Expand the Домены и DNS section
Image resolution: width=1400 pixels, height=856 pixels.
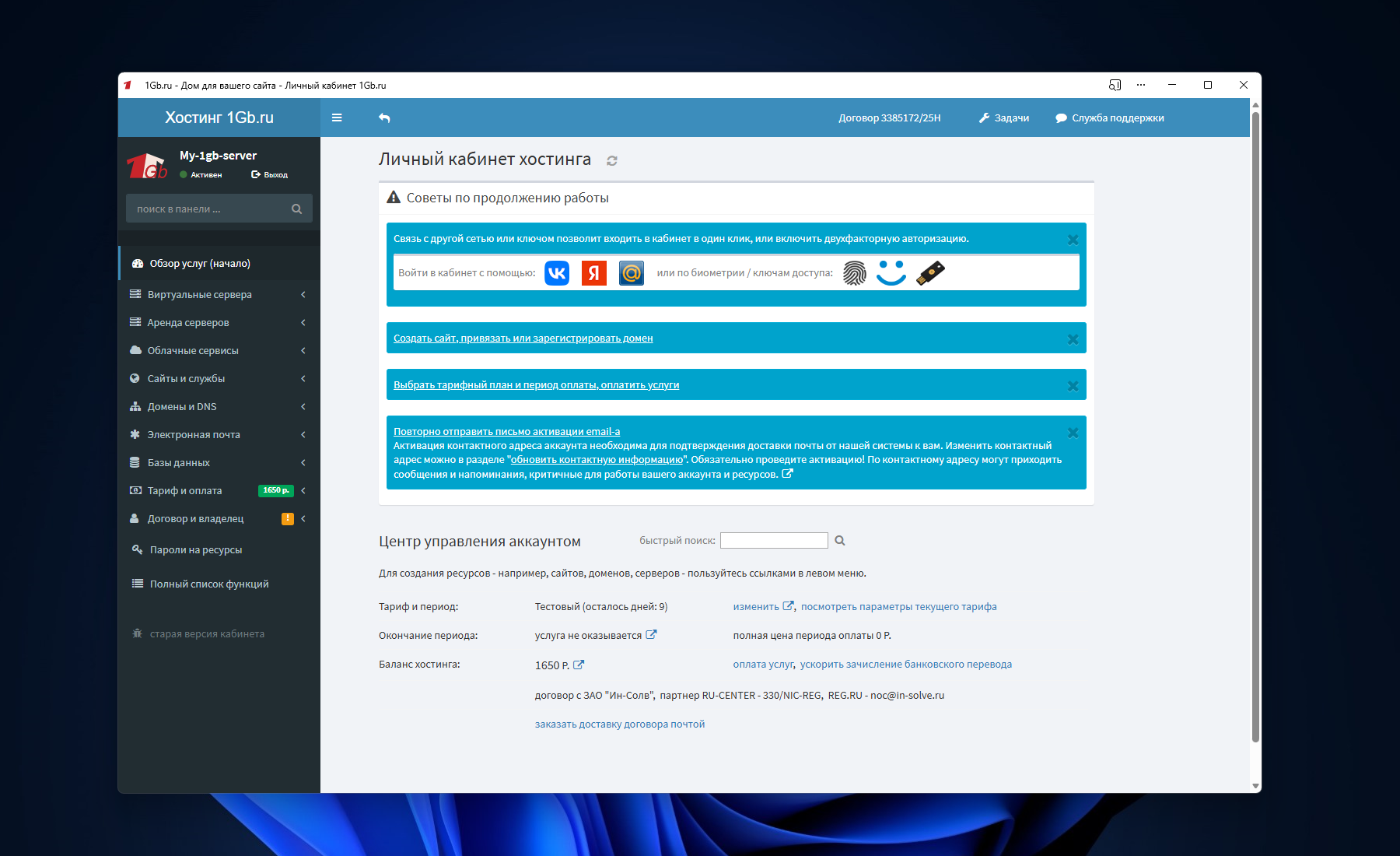tap(182, 407)
